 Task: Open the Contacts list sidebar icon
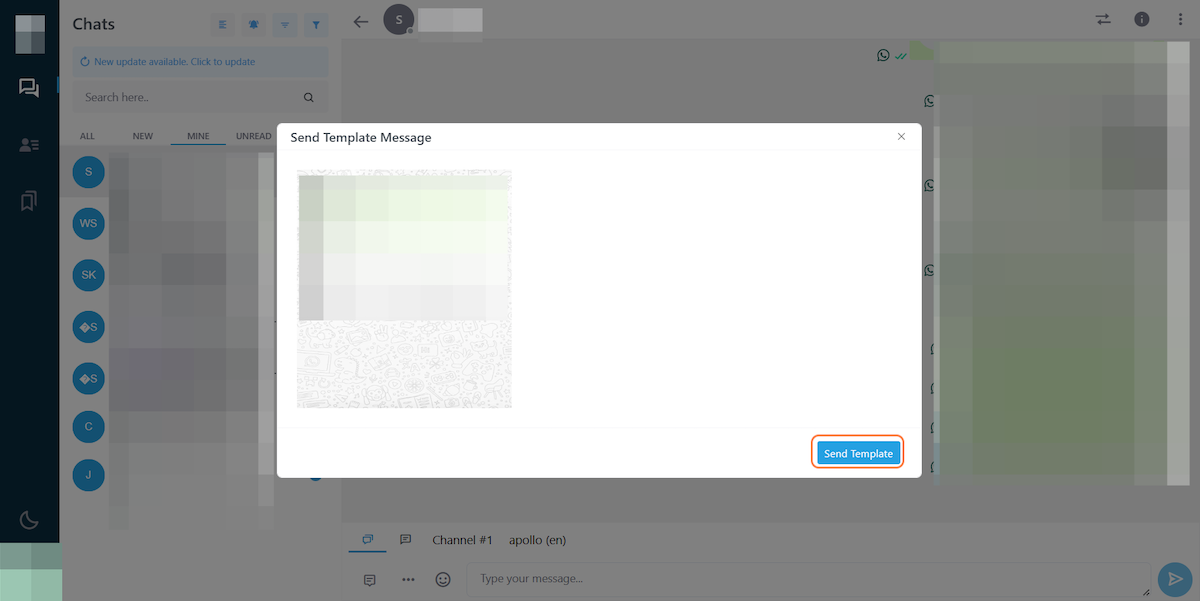[29, 145]
